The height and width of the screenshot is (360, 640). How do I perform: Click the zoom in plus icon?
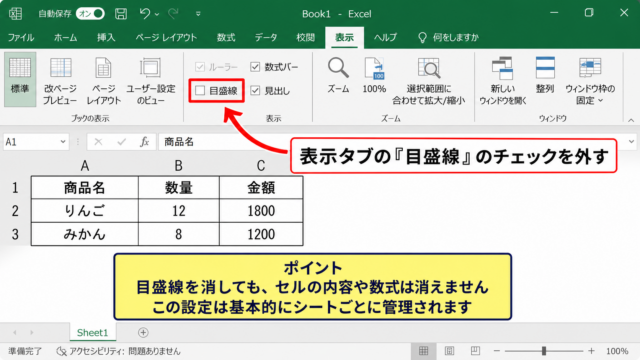click(591, 351)
